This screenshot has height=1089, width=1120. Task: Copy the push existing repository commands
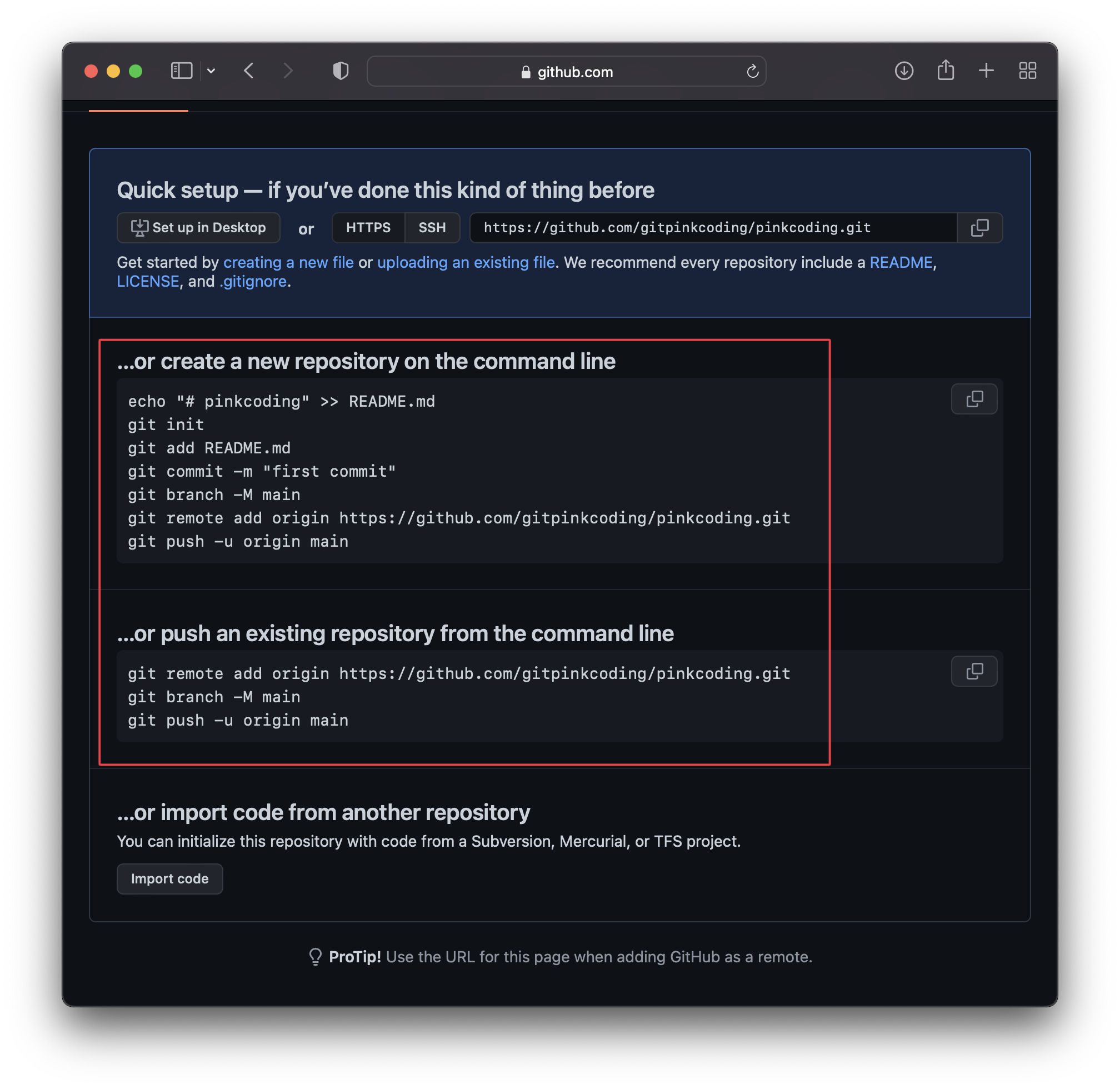pos(974,671)
